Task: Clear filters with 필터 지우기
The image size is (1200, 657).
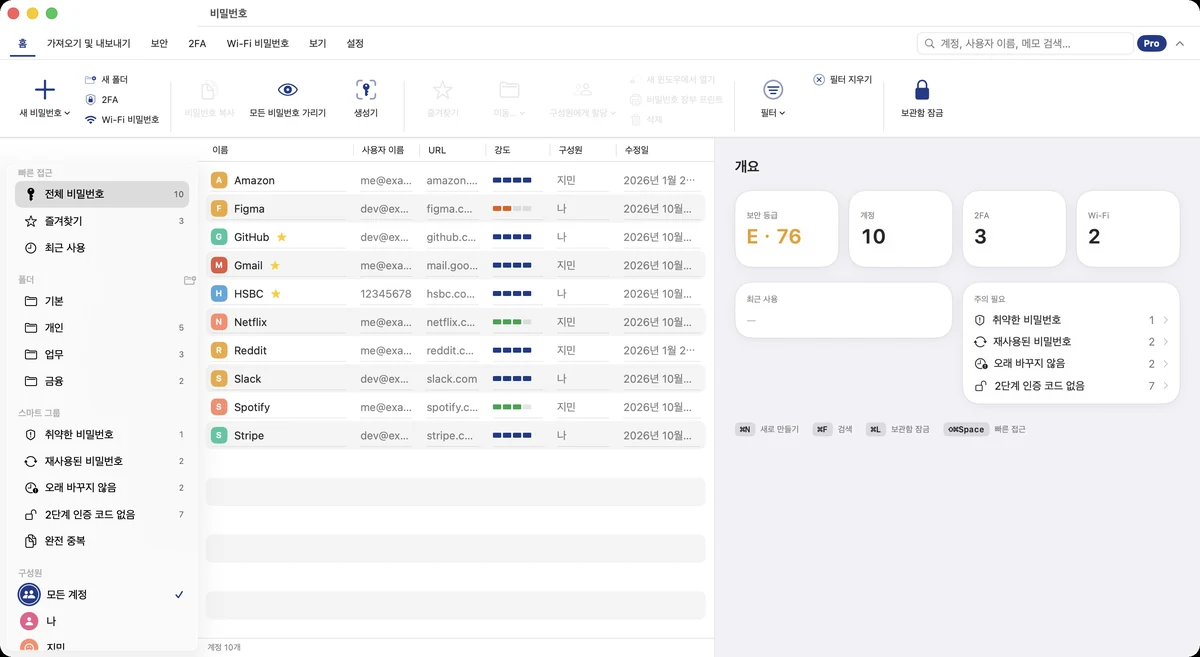Action: 842,79
